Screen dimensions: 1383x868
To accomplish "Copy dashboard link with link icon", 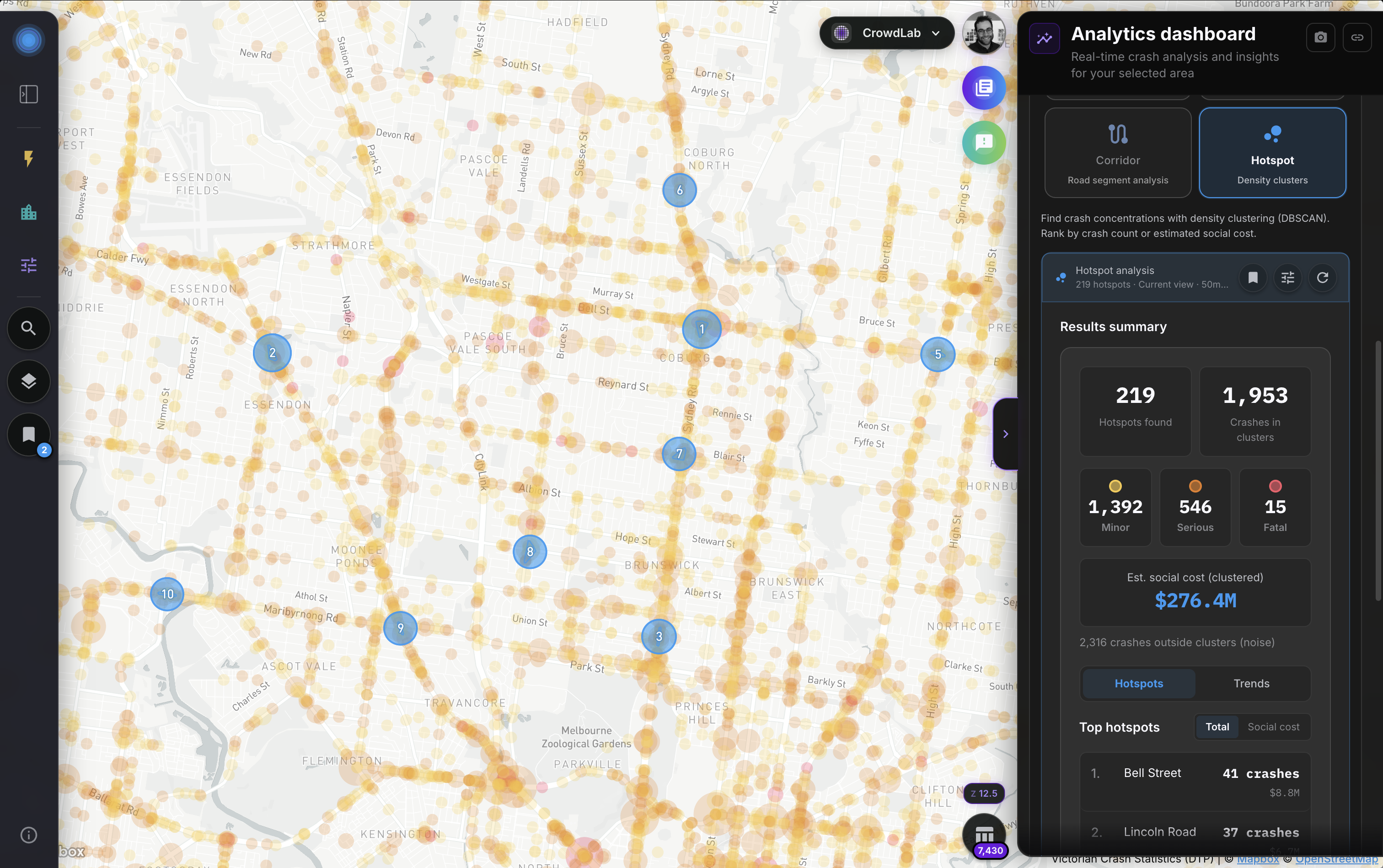I will coord(1357,38).
